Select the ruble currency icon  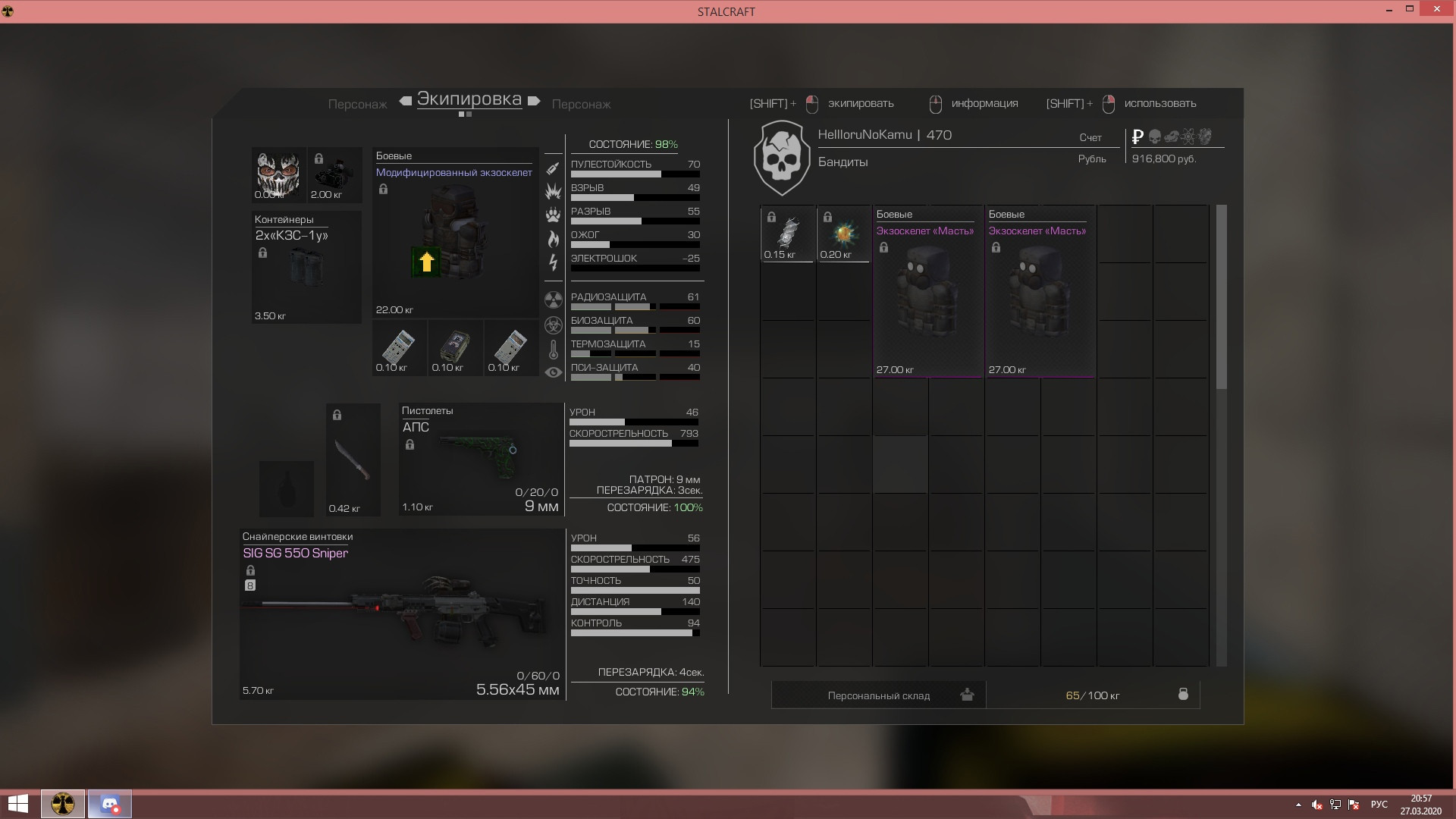1137,136
